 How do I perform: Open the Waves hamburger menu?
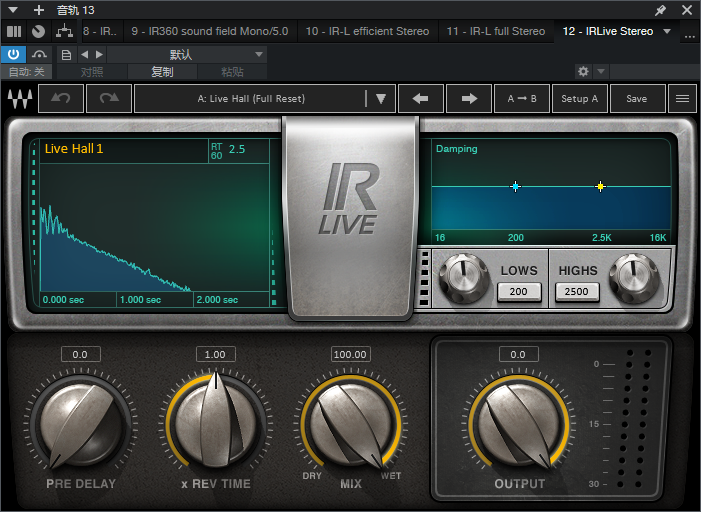click(x=682, y=98)
